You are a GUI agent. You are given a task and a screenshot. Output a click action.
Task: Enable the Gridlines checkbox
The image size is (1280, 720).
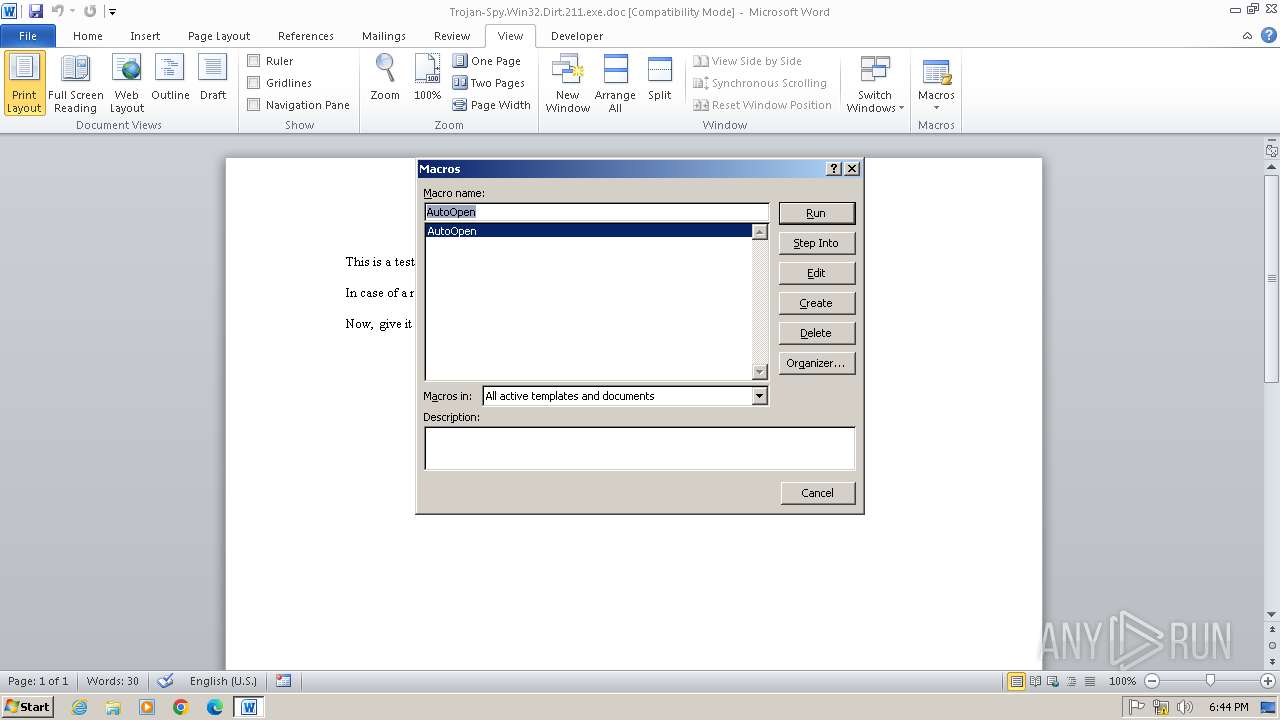254,83
